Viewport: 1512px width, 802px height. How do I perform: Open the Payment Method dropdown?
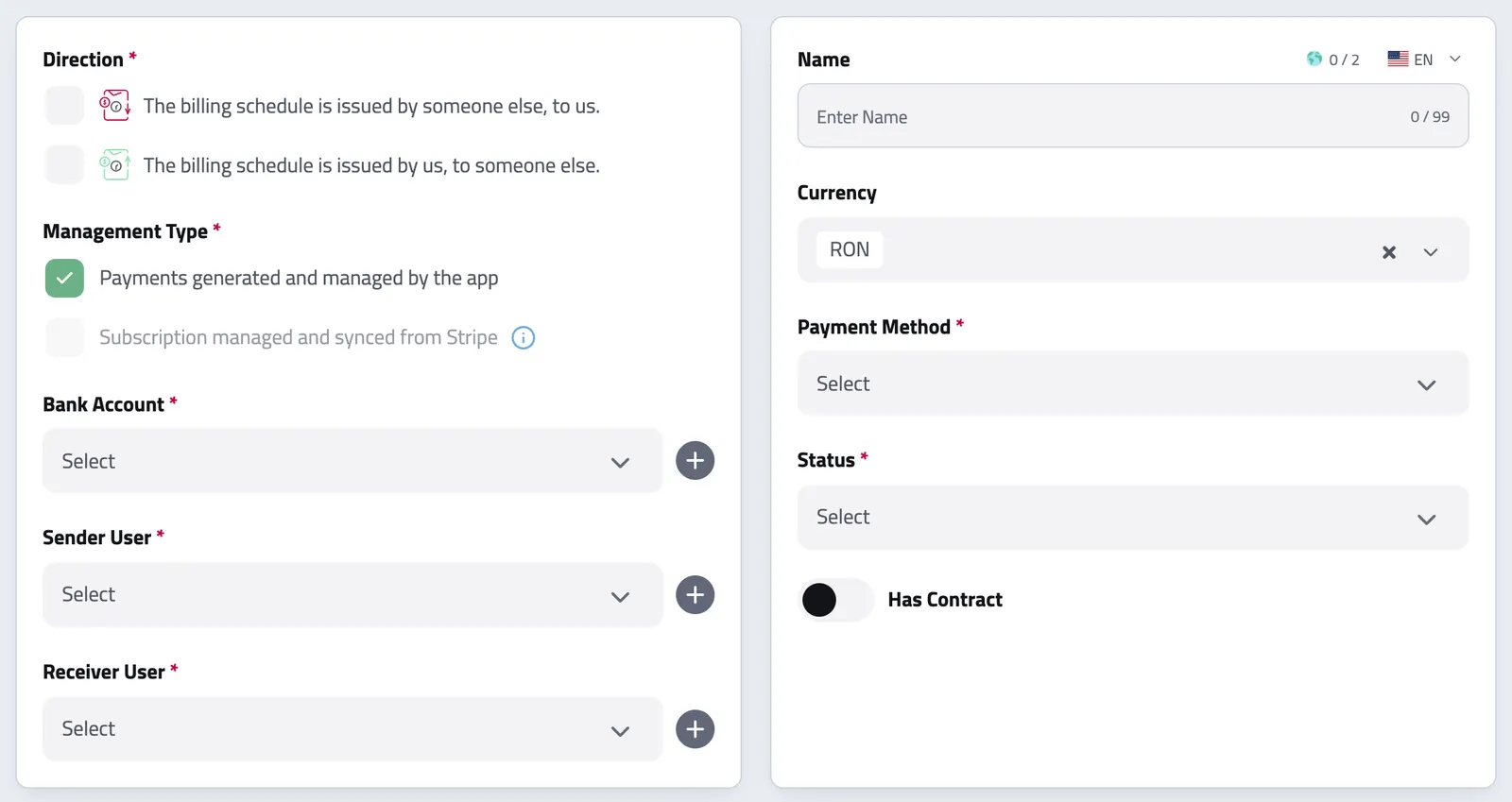(1133, 384)
